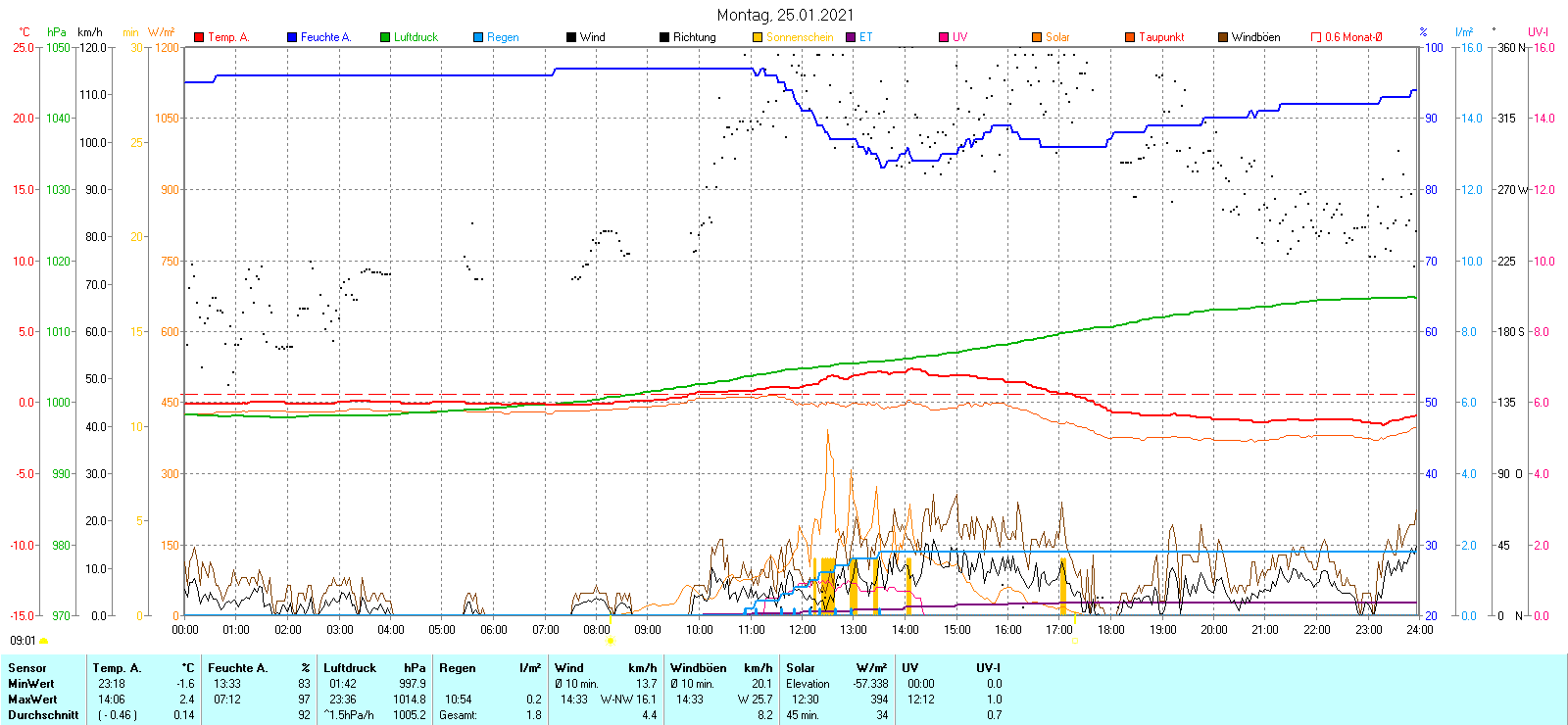1568x725 pixels.
Task: Click the Durchschnitt row header
Action: click(x=43, y=715)
